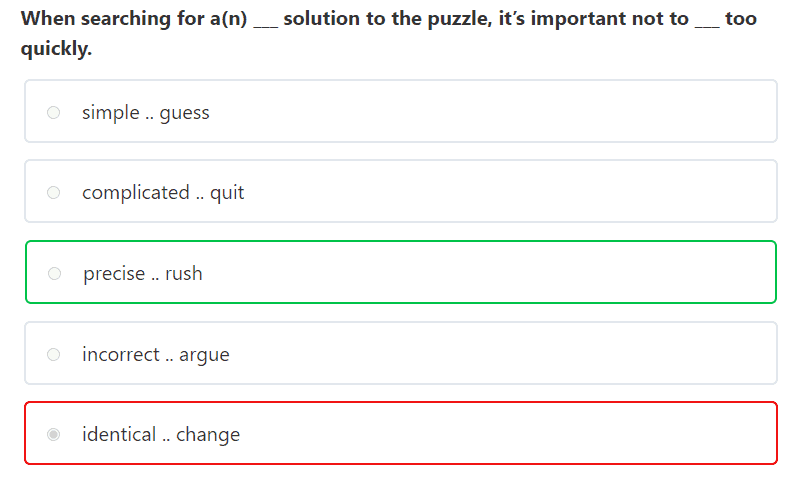Click the selected "identical .. change" radio button

point(54,434)
